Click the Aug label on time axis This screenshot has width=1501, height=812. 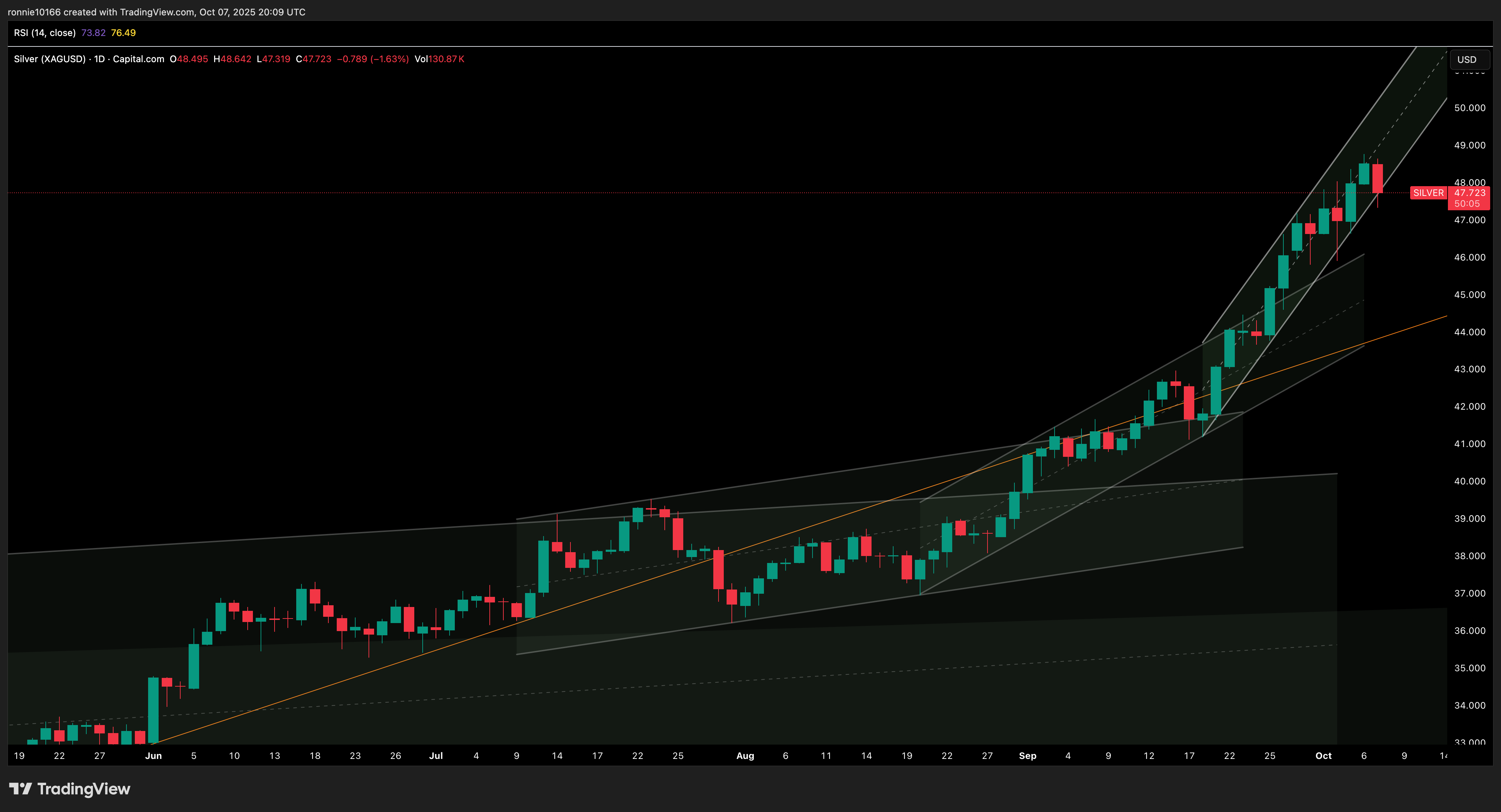tap(745, 755)
